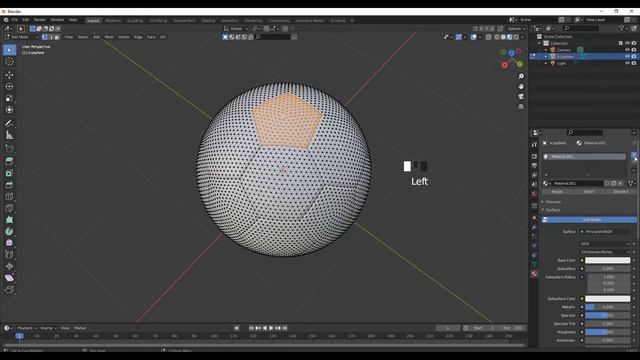
Task: Toggle Collection visibility eye in outliner
Action: click(627, 43)
